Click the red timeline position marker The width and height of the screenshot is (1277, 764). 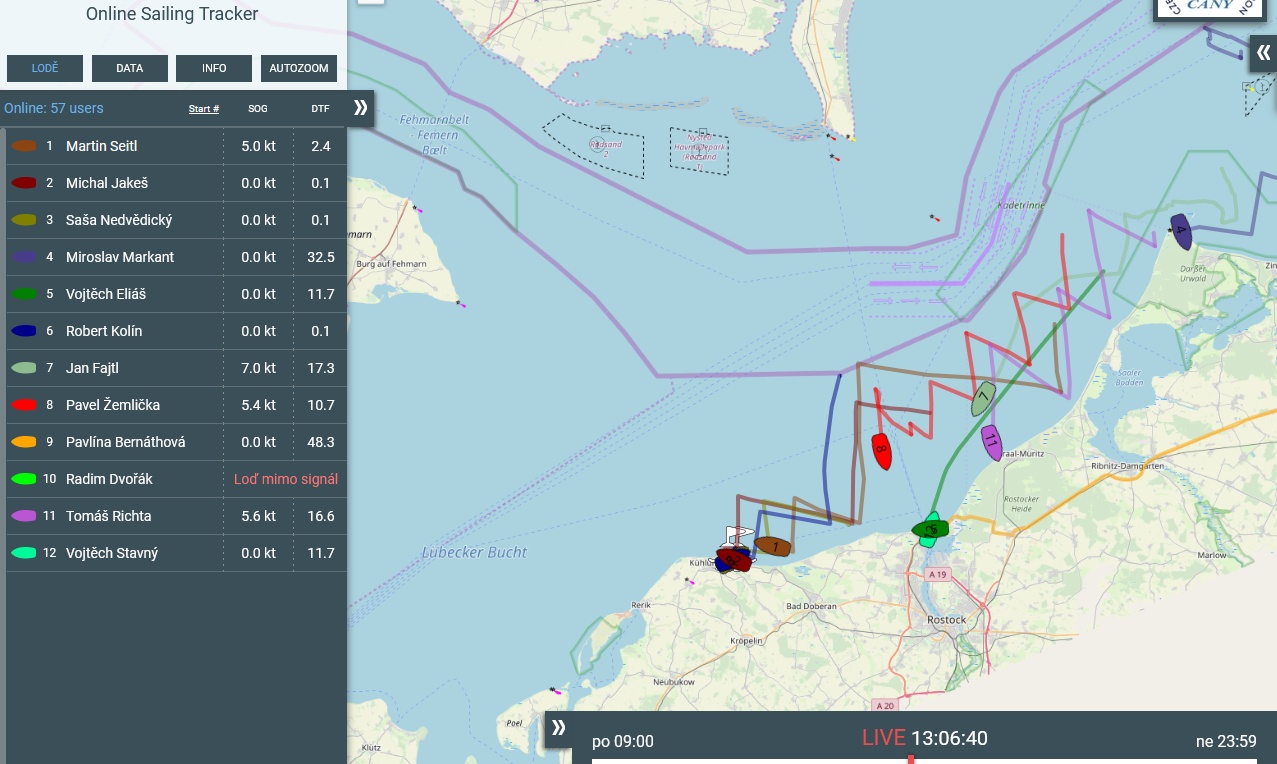click(x=910, y=760)
